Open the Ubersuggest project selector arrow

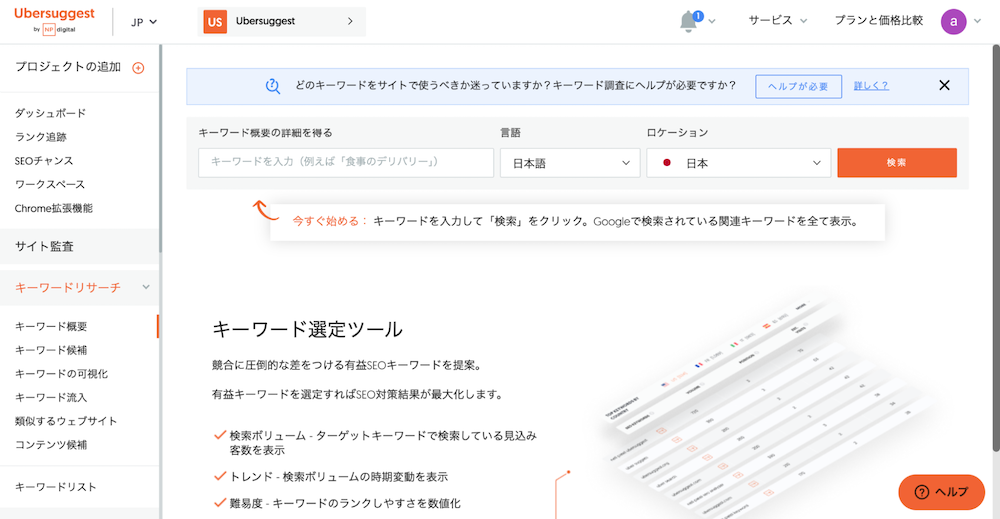(x=350, y=21)
